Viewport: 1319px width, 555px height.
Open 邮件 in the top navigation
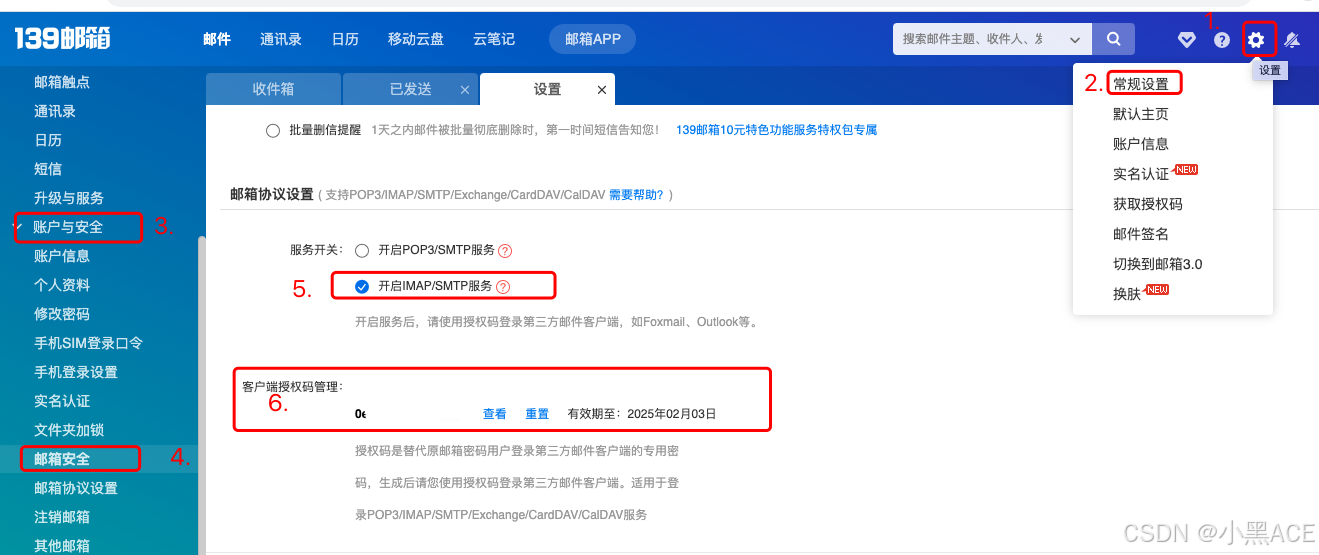[x=217, y=39]
